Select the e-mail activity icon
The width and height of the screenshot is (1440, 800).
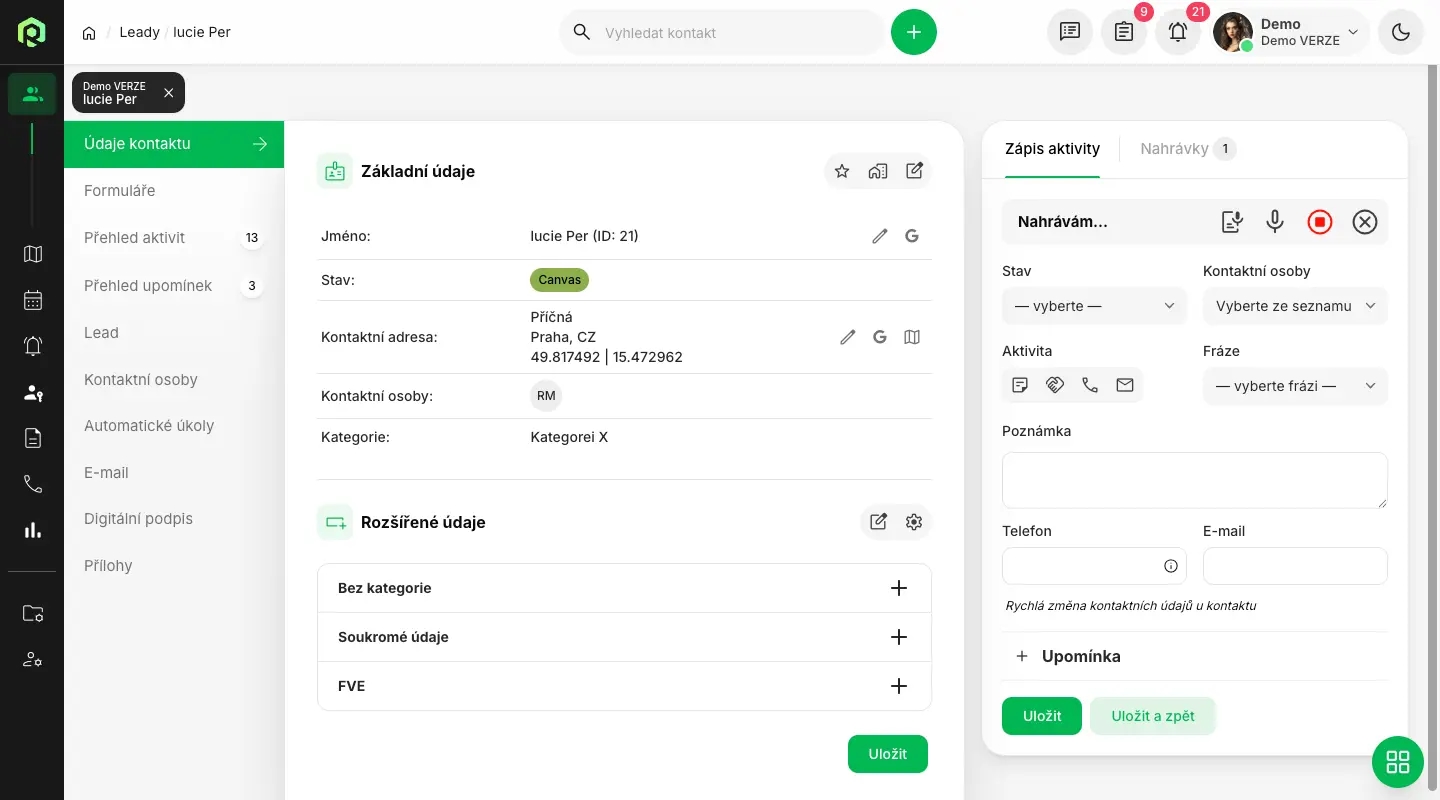(1125, 385)
